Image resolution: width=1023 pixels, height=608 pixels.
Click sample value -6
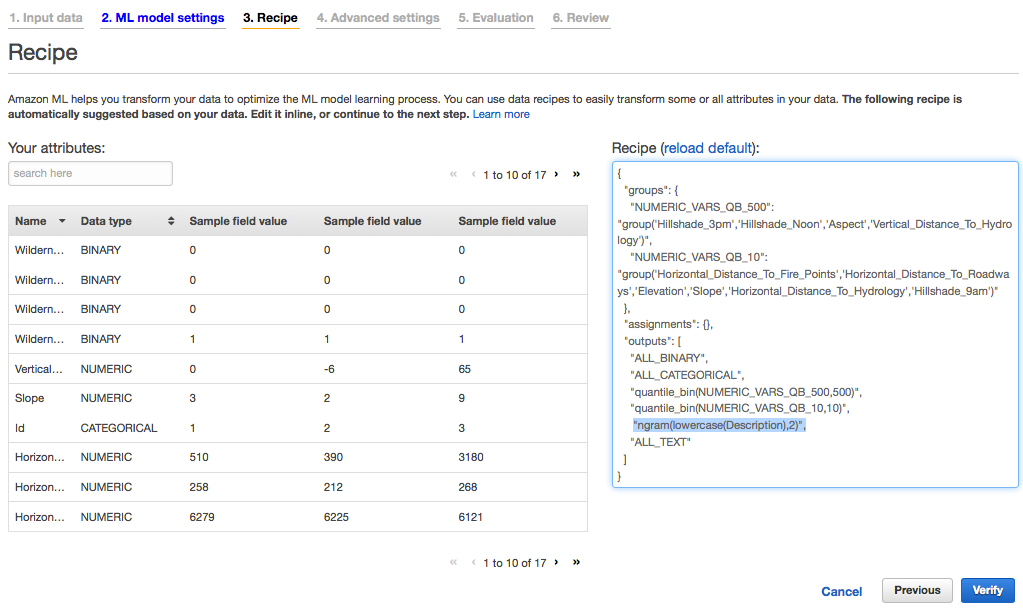click(x=329, y=369)
